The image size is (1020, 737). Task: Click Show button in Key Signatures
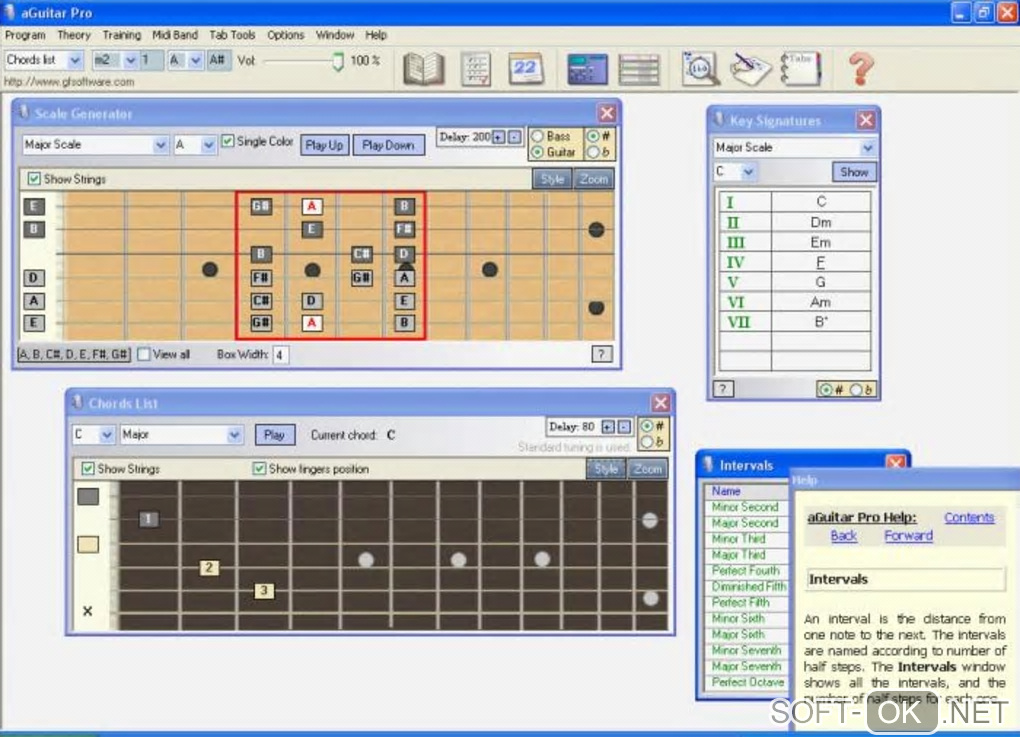[853, 172]
